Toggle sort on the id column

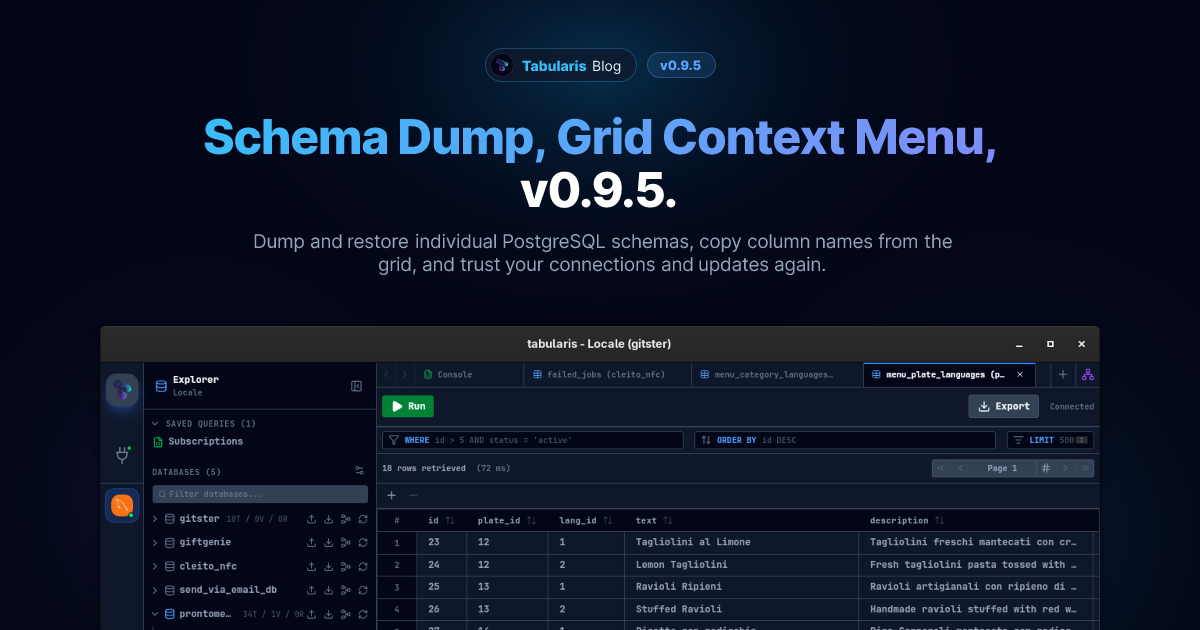point(449,520)
